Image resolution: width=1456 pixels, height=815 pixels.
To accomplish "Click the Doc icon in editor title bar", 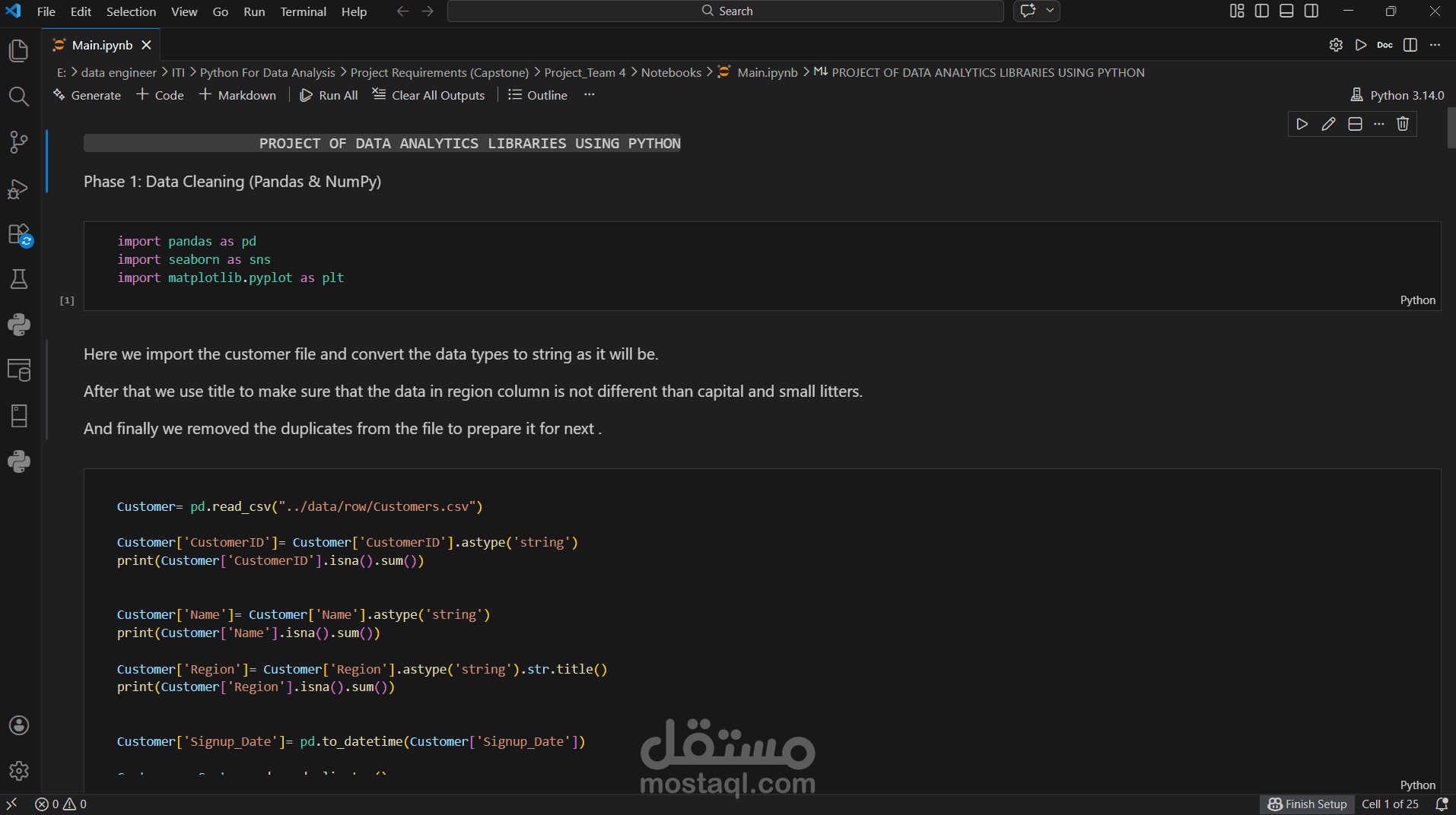I will [x=1385, y=45].
